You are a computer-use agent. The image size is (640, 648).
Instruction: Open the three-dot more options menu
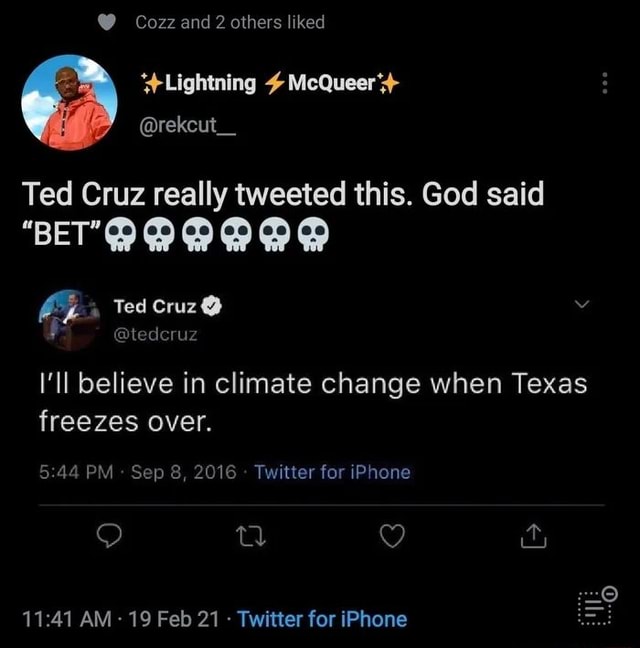click(x=604, y=84)
